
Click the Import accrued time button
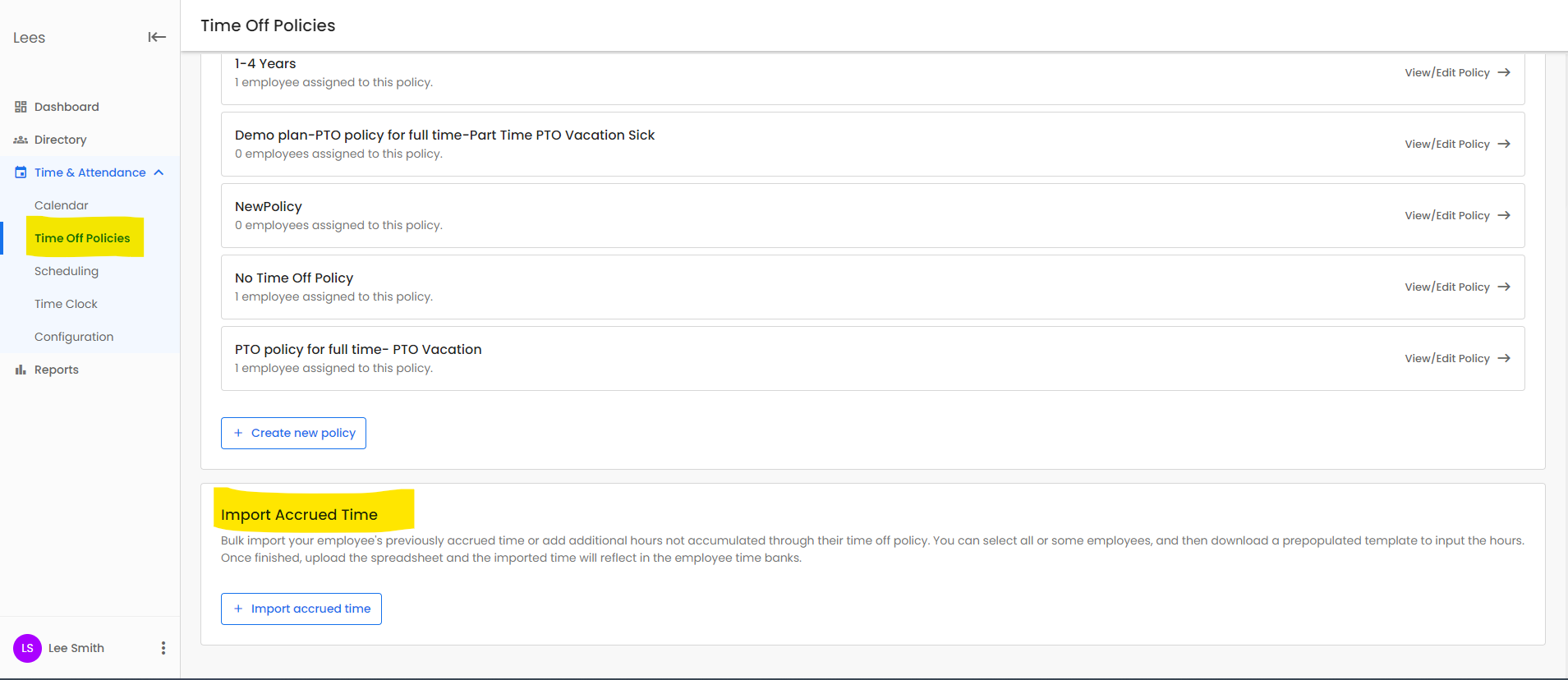301,609
